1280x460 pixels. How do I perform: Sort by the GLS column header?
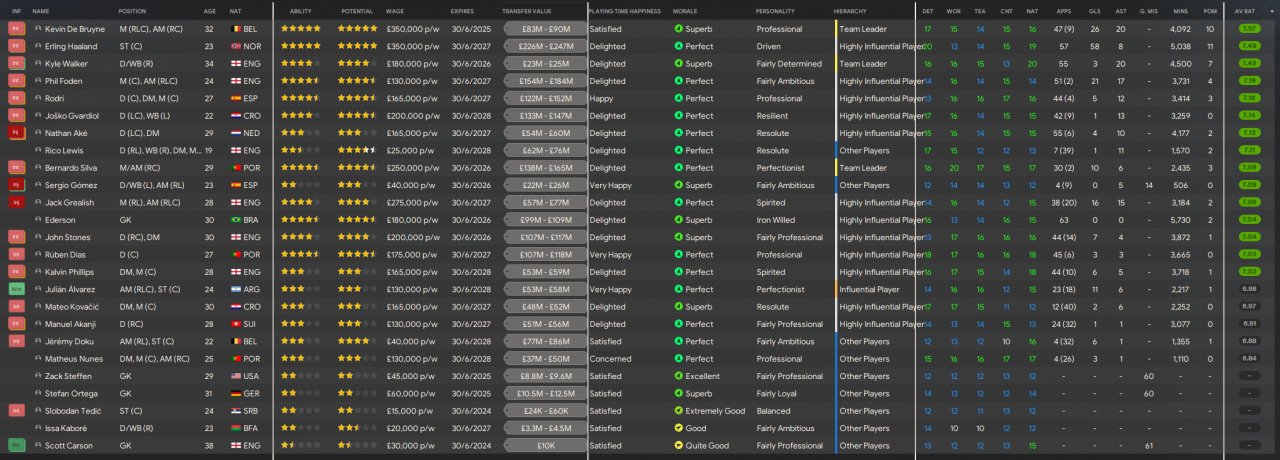[x=1094, y=10]
